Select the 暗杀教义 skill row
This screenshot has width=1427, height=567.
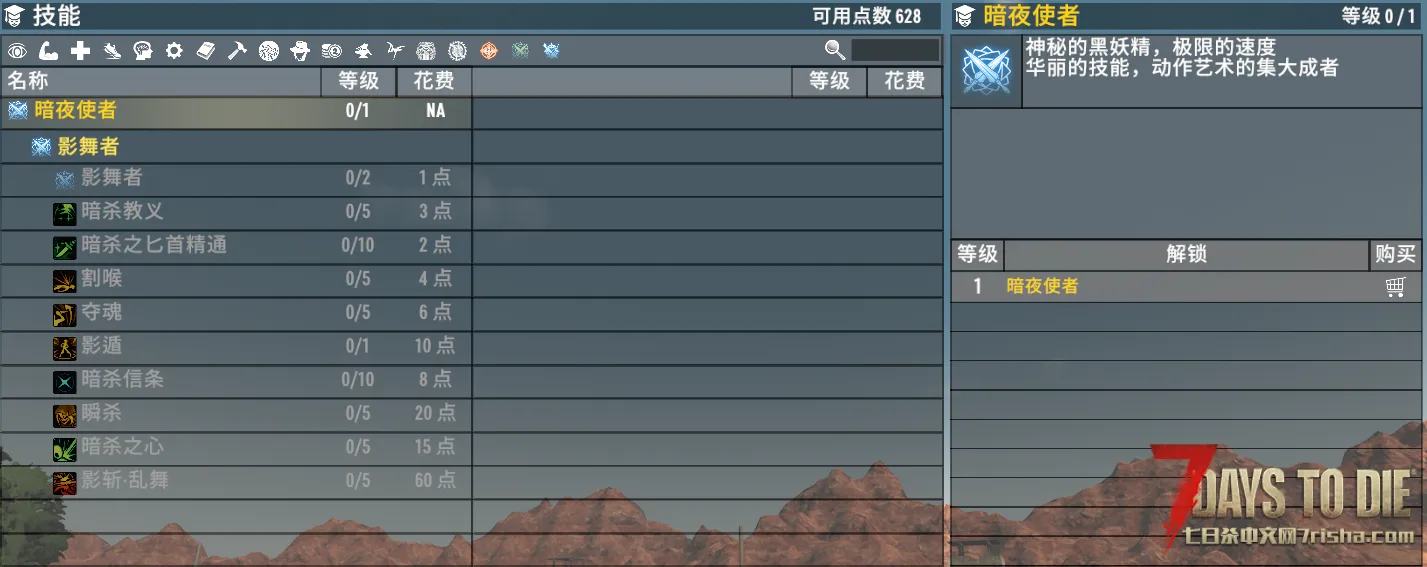[x=122, y=211]
